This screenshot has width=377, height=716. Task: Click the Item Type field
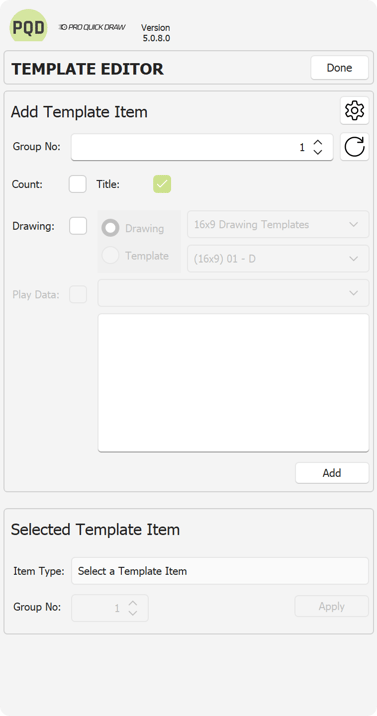tap(220, 571)
